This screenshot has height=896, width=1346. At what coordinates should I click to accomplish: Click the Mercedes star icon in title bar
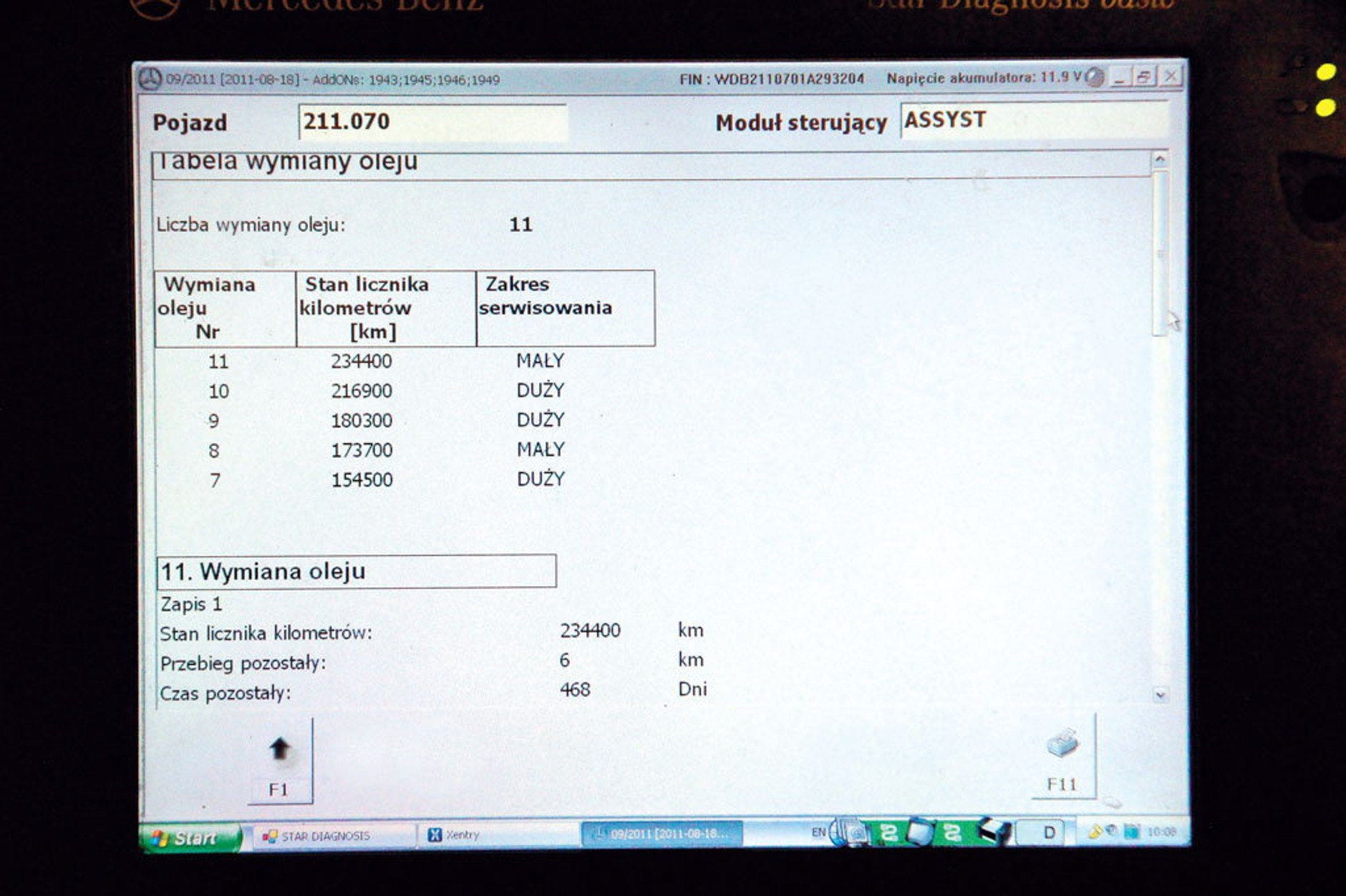coord(150,79)
